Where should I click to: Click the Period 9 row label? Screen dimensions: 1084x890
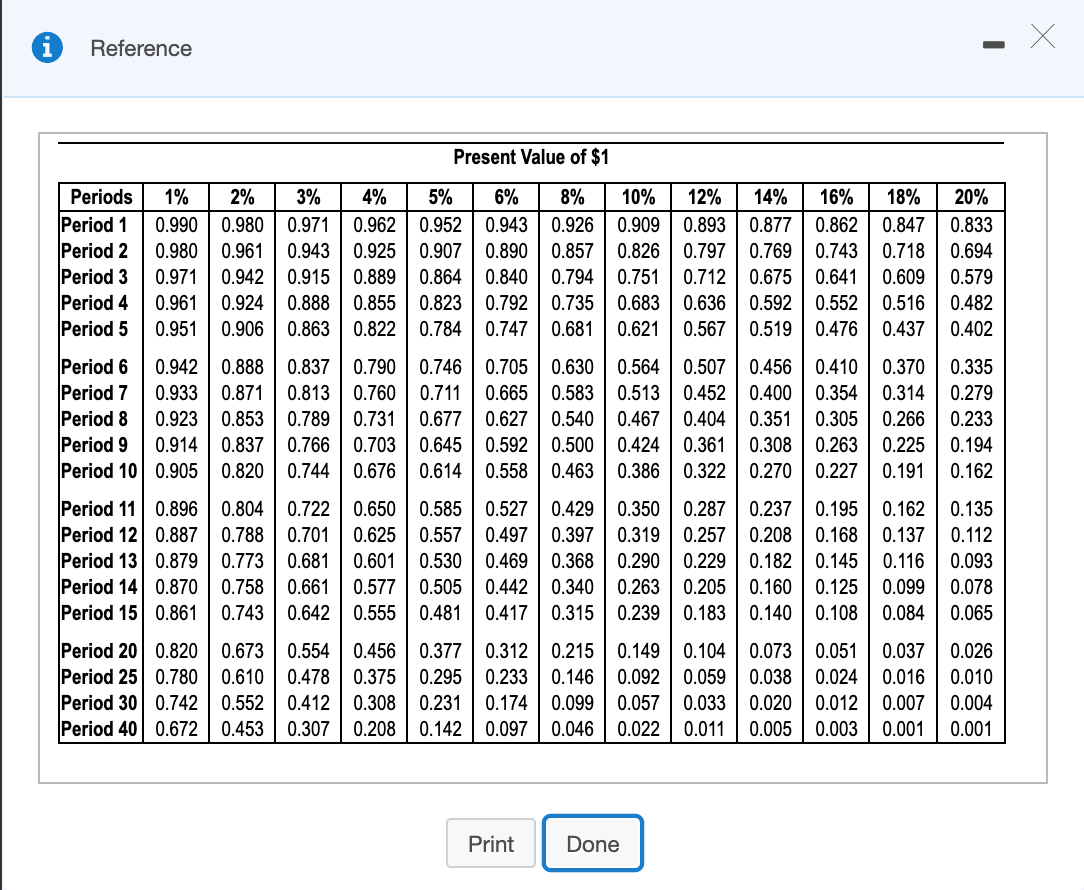click(x=94, y=445)
